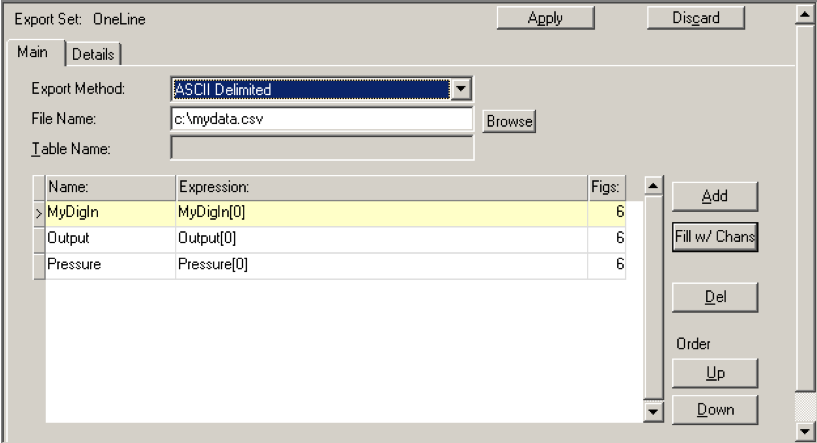Image resolution: width=817 pixels, height=443 pixels.
Task: Delete the selected row with Del
Action: tap(714, 297)
